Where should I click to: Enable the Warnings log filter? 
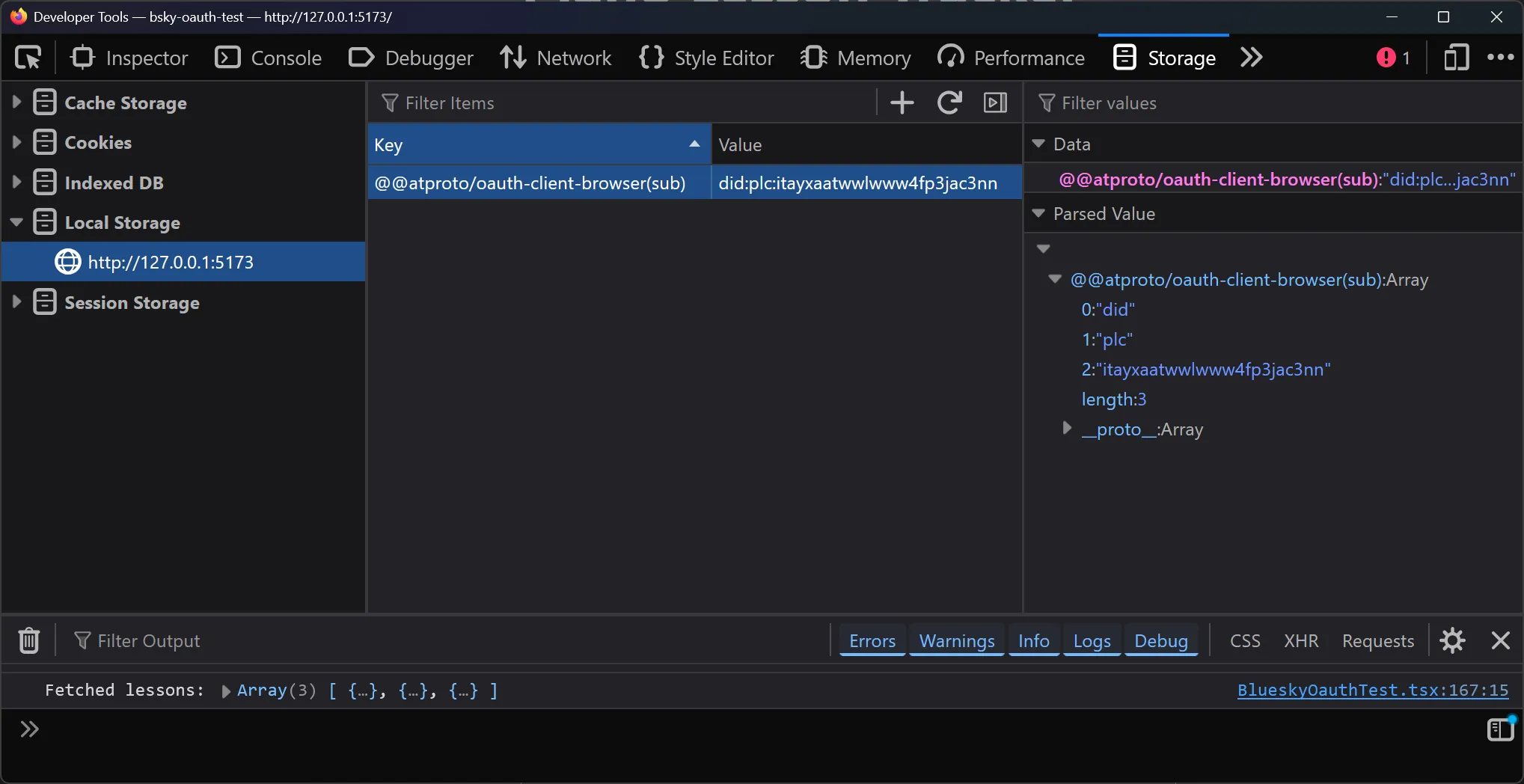(955, 640)
